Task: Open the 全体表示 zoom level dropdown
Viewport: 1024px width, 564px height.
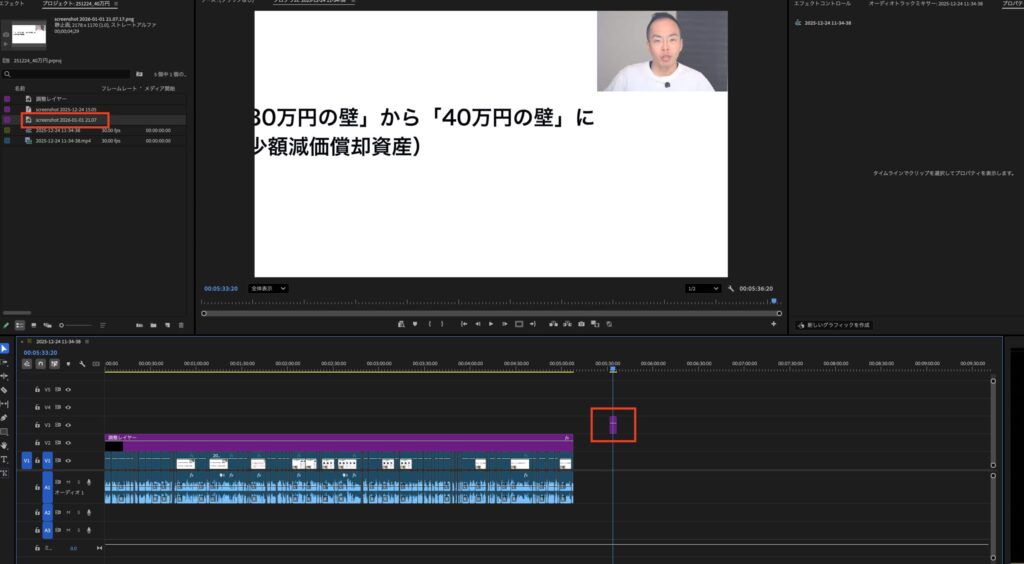Action: click(x=269, y=288)
